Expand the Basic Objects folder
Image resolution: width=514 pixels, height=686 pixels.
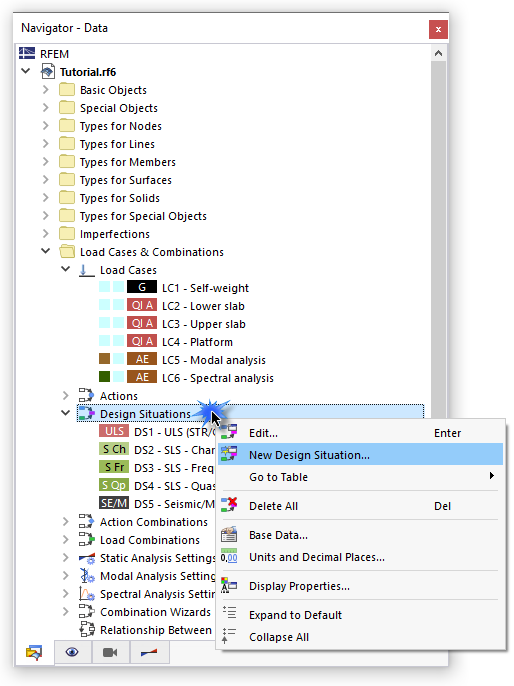45,89
